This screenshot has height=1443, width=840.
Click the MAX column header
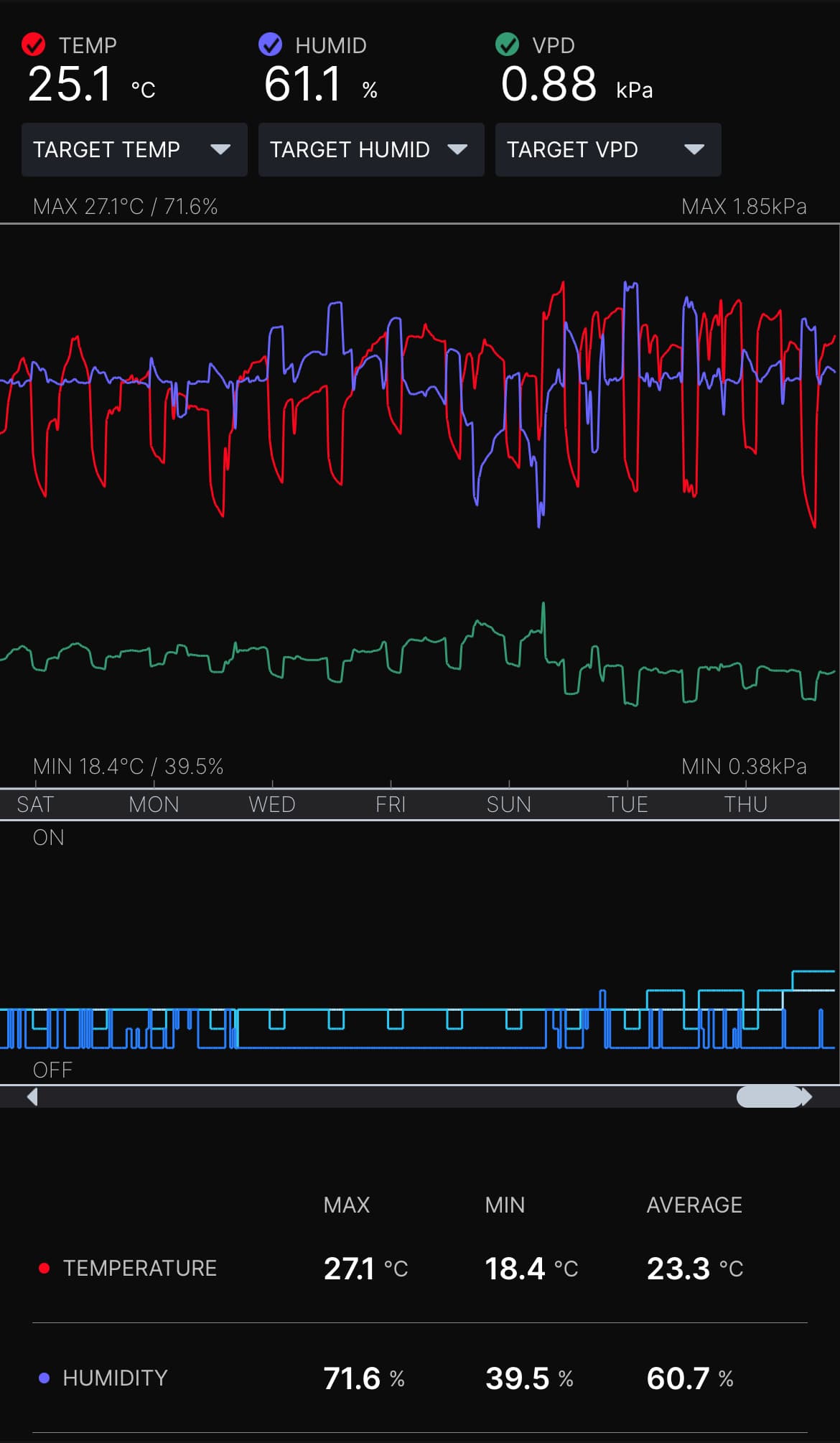pos(347,1205)
